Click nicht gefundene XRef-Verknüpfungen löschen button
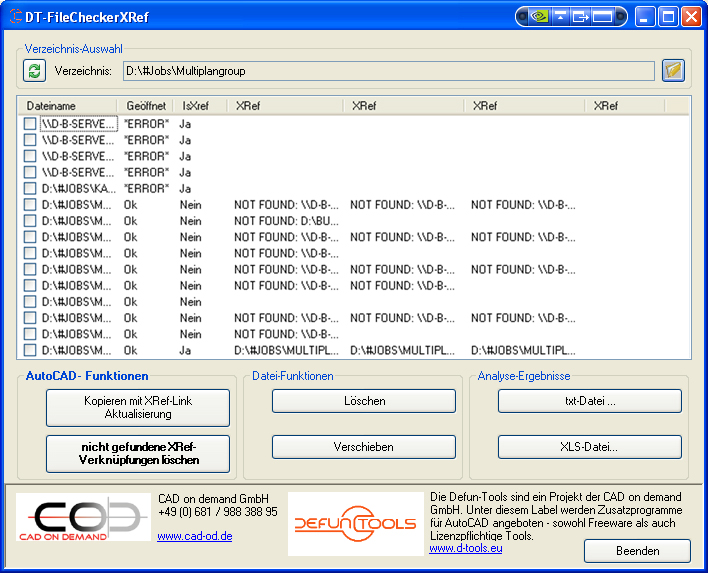The width and height of the screenshot is (708, 573). (x=138, y=454)
